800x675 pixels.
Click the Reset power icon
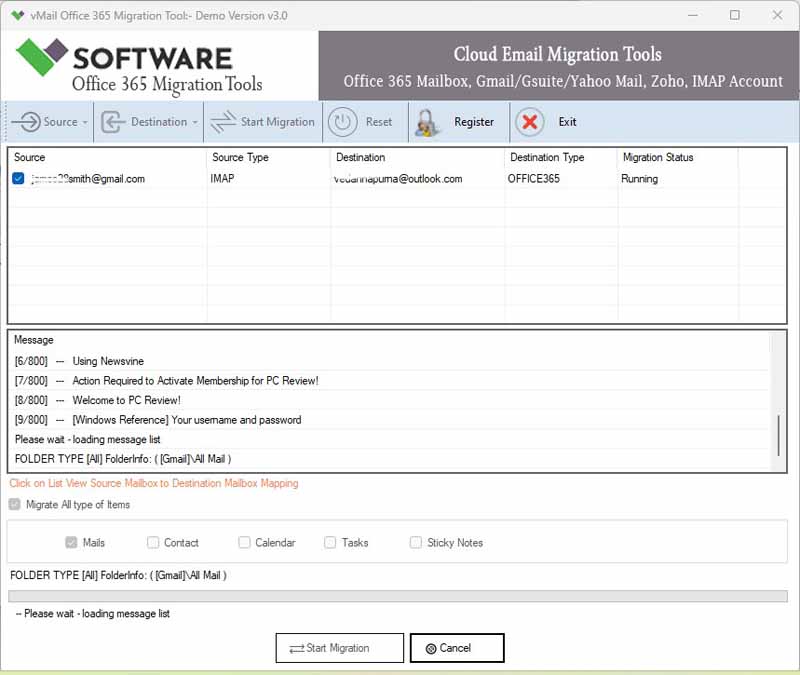tap(342, 122)
